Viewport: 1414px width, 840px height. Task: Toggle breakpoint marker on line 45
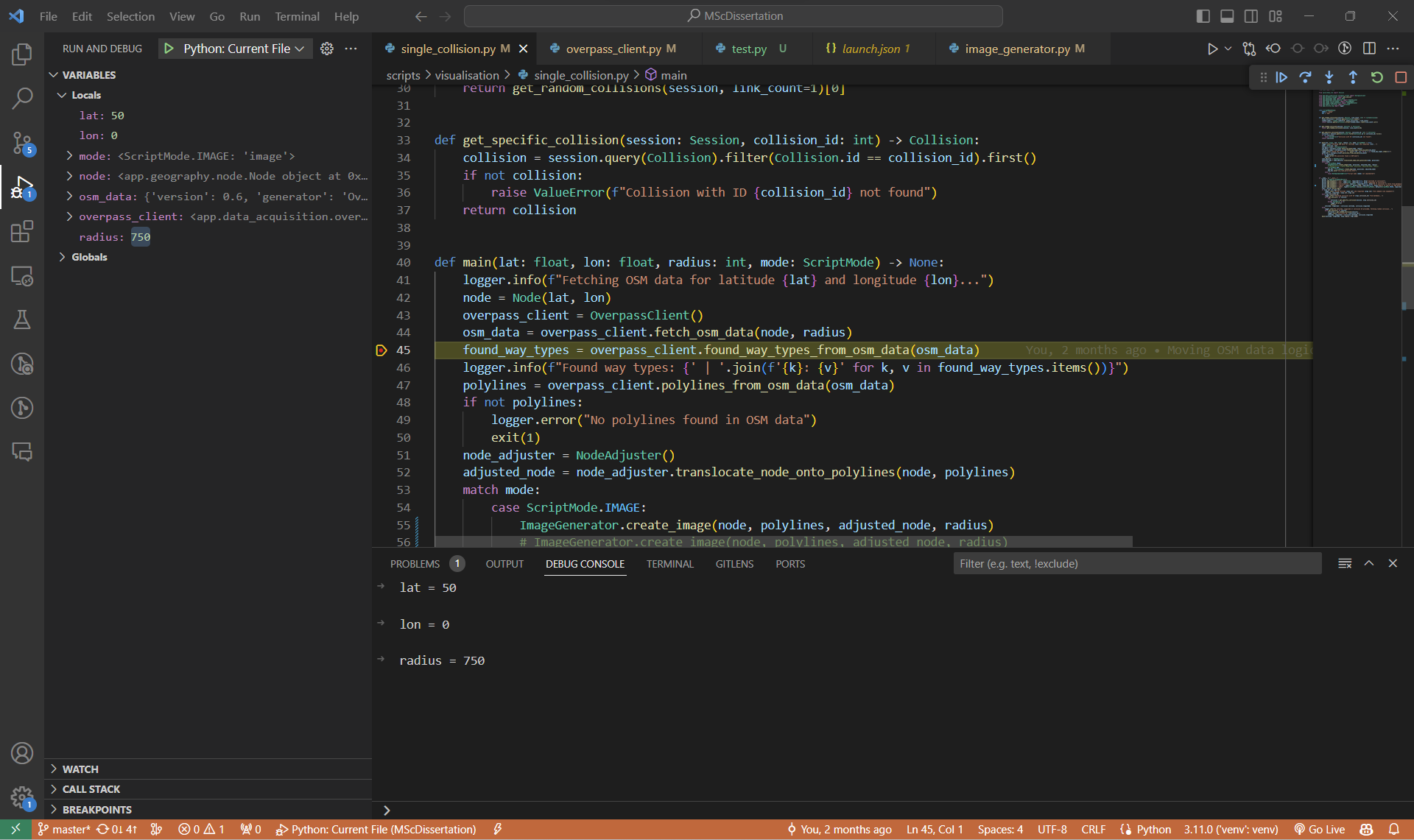(381, 350)
